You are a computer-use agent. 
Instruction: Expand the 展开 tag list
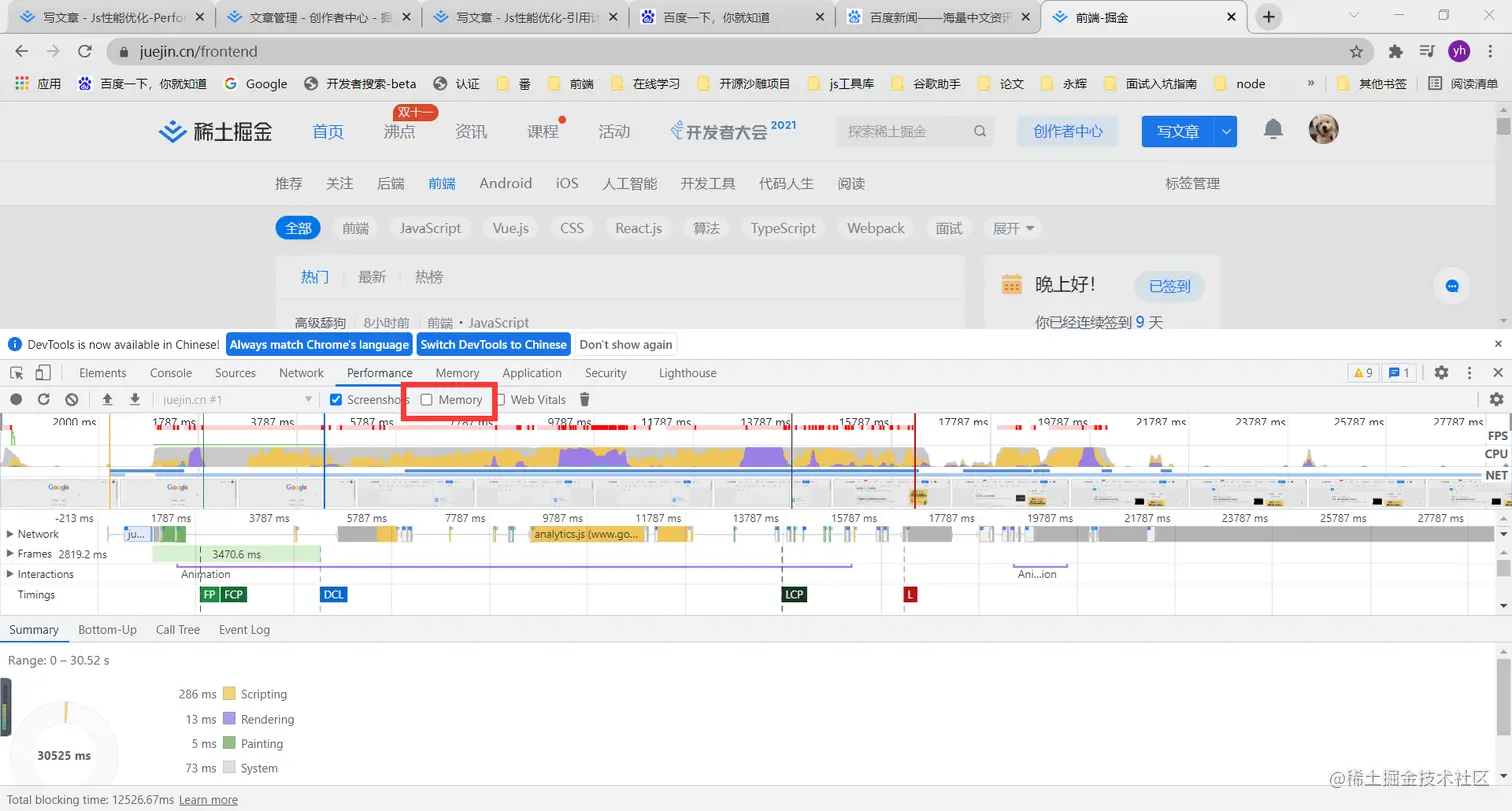pyautogui.click(x=1014, y=228)
